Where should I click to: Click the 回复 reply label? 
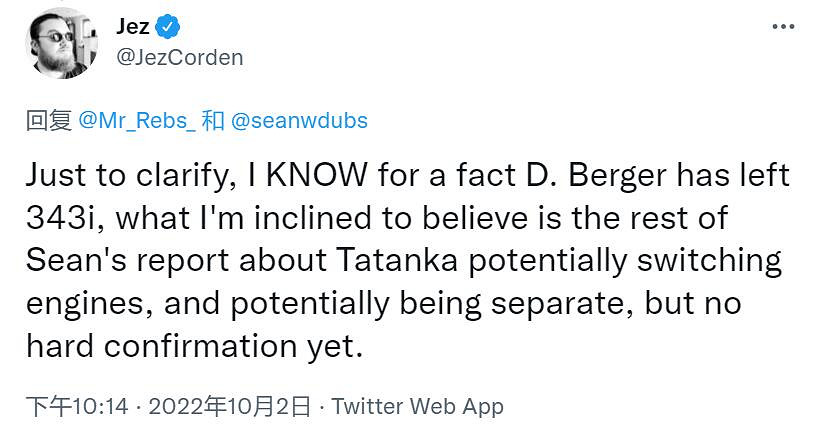point(48,121)
